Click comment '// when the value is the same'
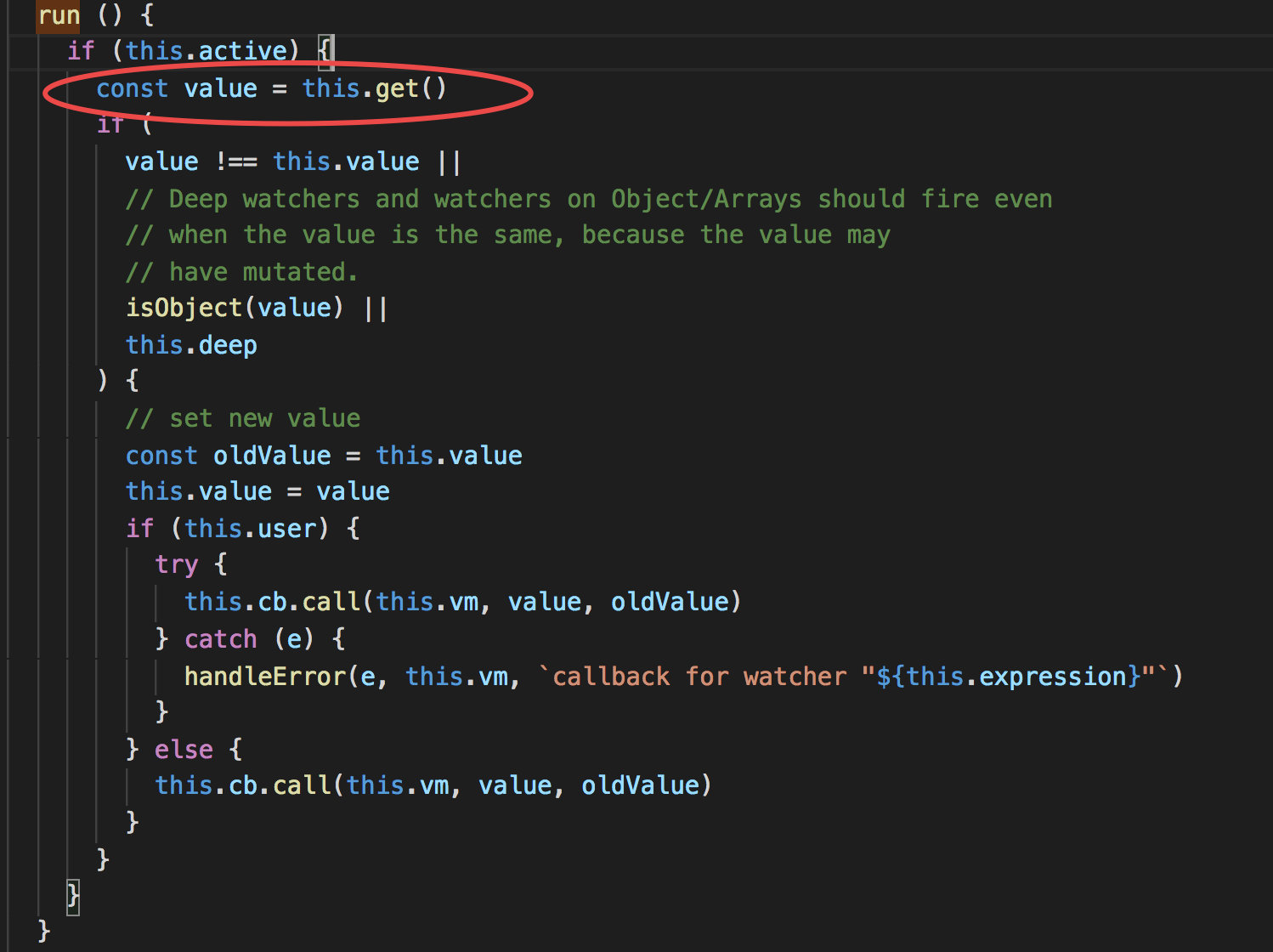 (x=508, y=235)
